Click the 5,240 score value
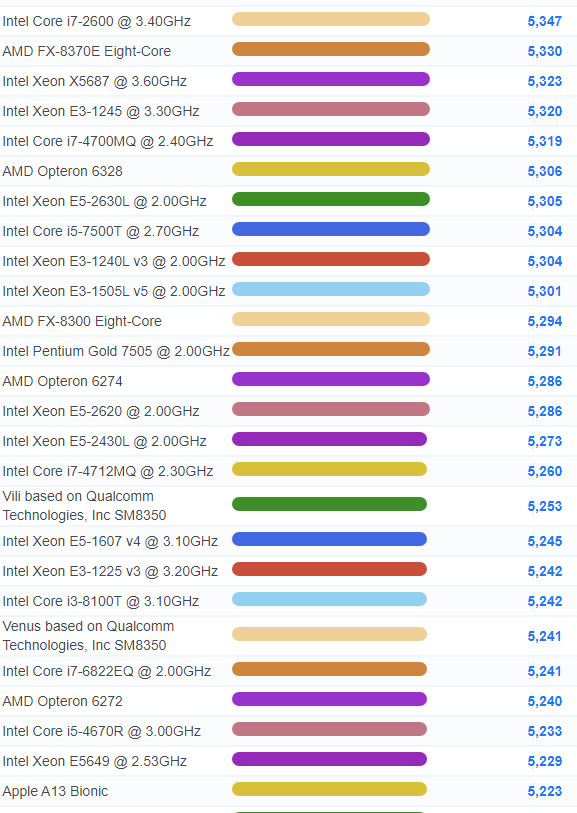 click(x=544, y=702)
